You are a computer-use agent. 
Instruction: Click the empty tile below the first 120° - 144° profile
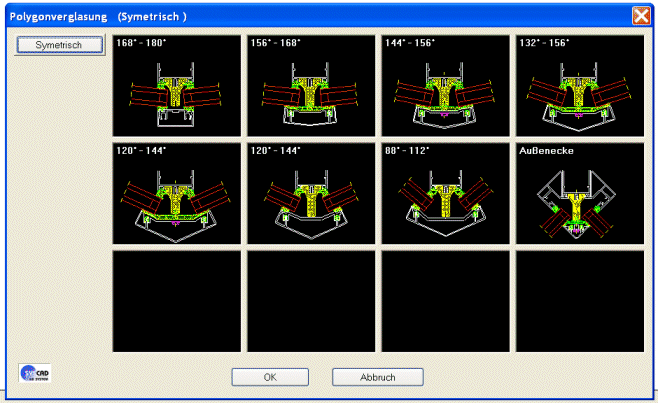177,302
